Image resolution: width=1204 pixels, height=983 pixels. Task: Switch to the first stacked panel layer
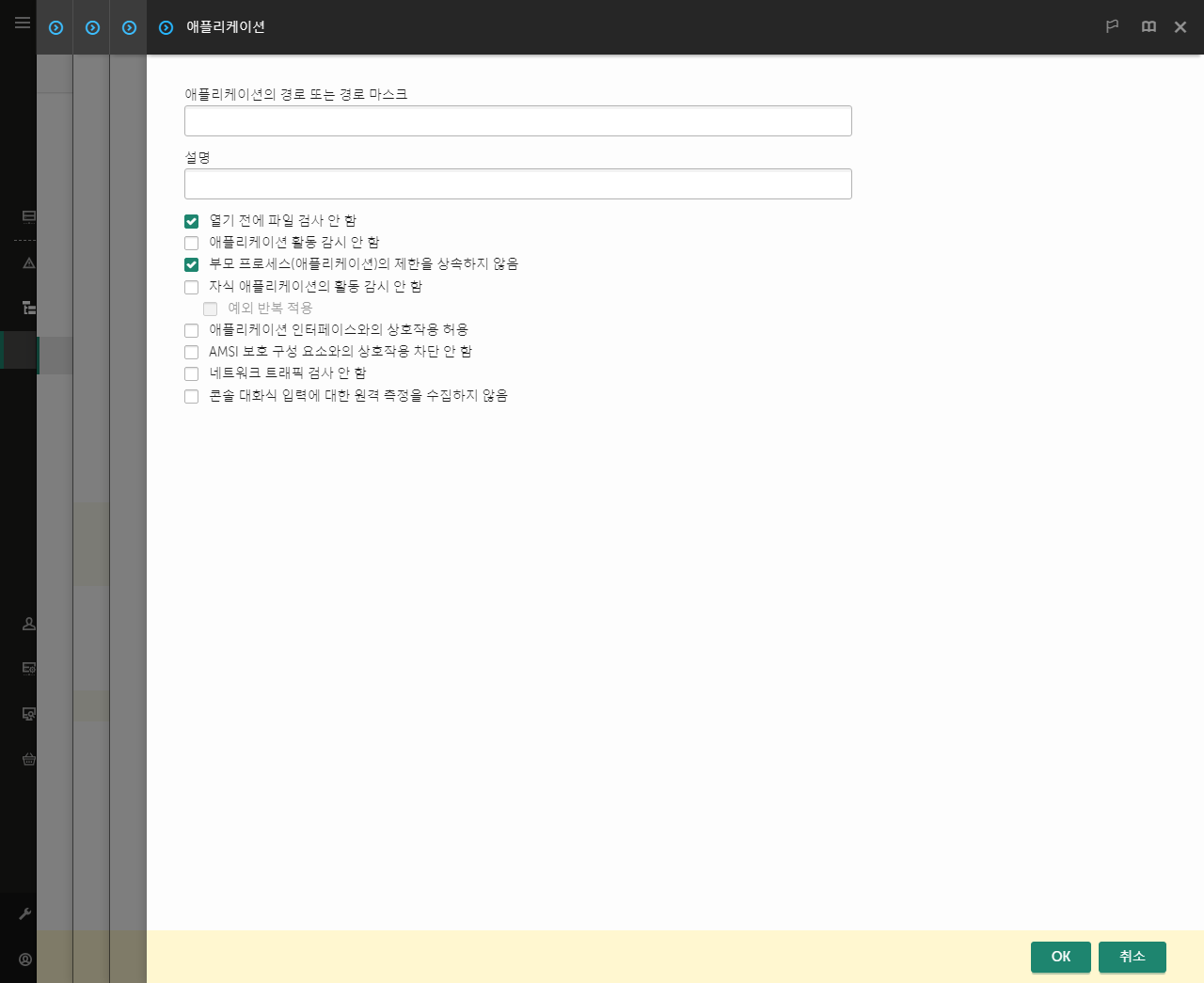pyautogui.click(x=55, y=27)
